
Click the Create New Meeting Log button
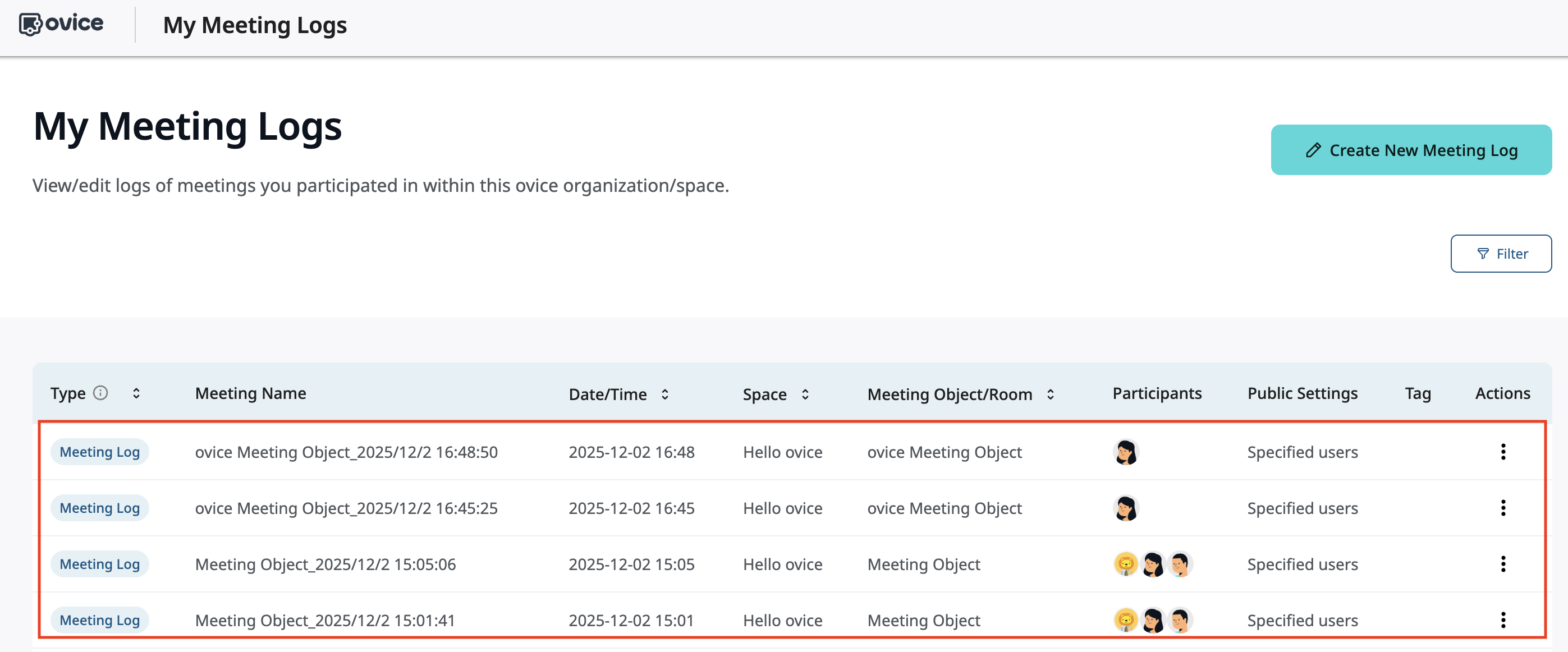tap(1411, 150)
